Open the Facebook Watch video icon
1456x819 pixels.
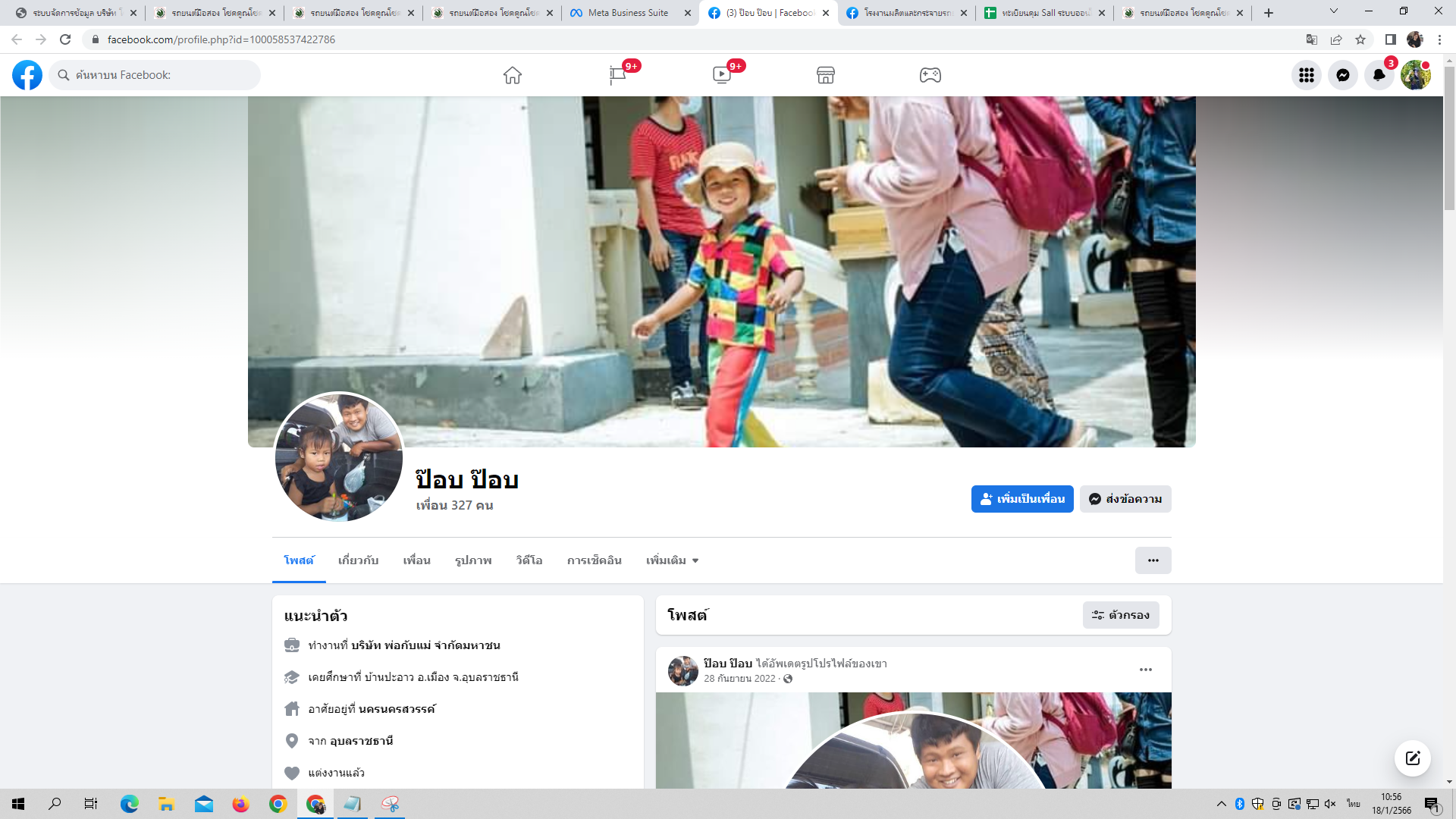(x=722, y=75)
